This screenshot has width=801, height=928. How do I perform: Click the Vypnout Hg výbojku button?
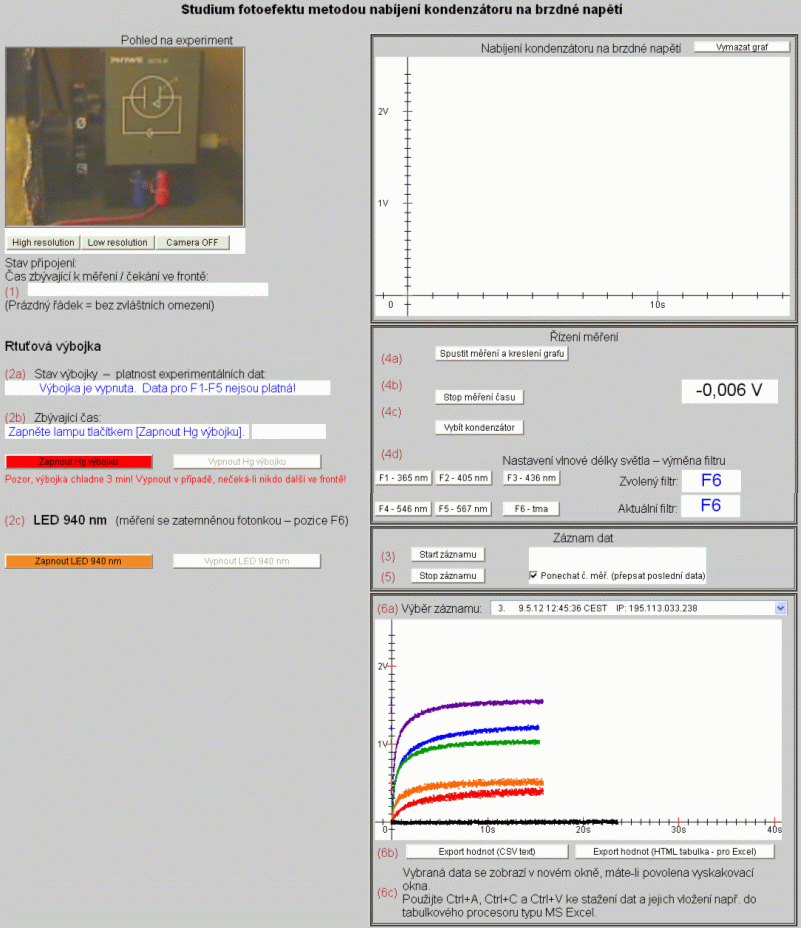pyautogui.click(x=247, y=462)
